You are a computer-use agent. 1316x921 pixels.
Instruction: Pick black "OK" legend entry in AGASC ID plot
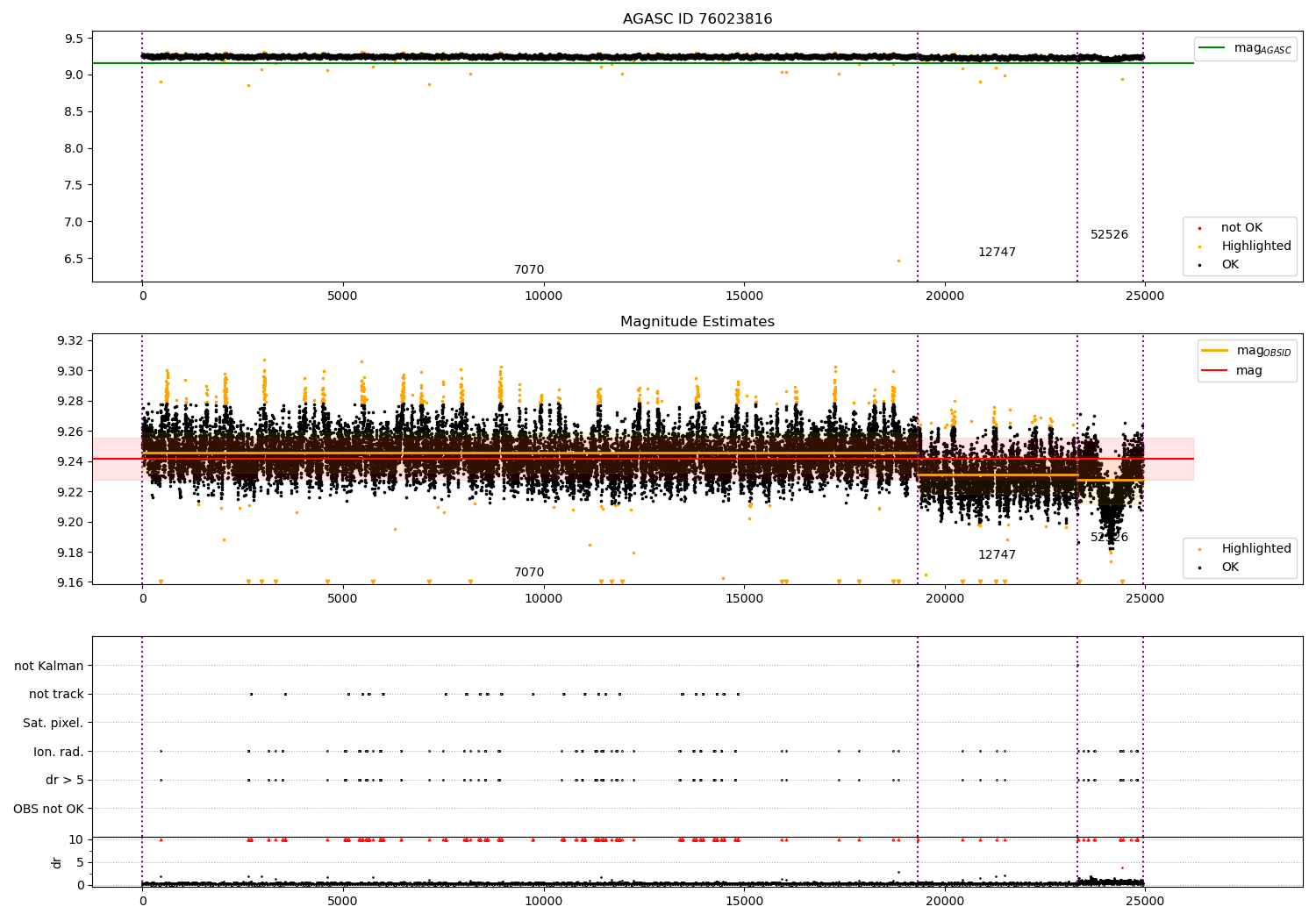(1219, 265)
